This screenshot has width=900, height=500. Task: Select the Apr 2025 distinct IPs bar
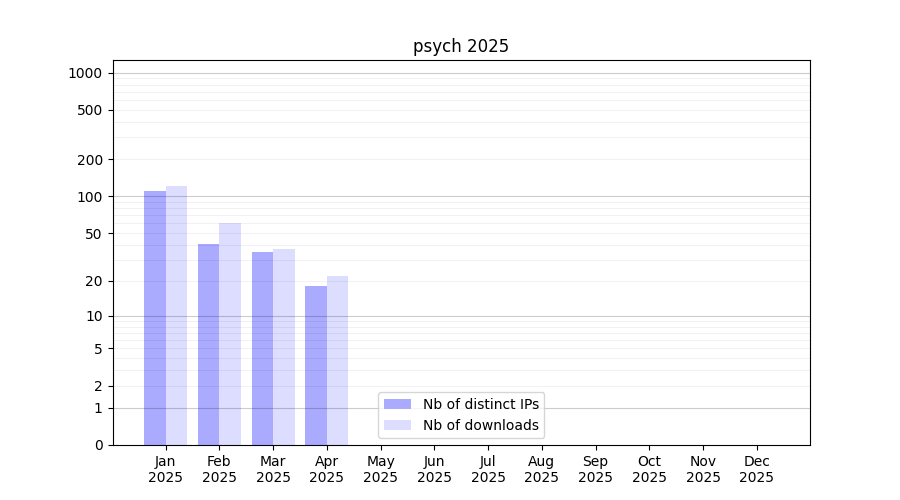(316, 365)
